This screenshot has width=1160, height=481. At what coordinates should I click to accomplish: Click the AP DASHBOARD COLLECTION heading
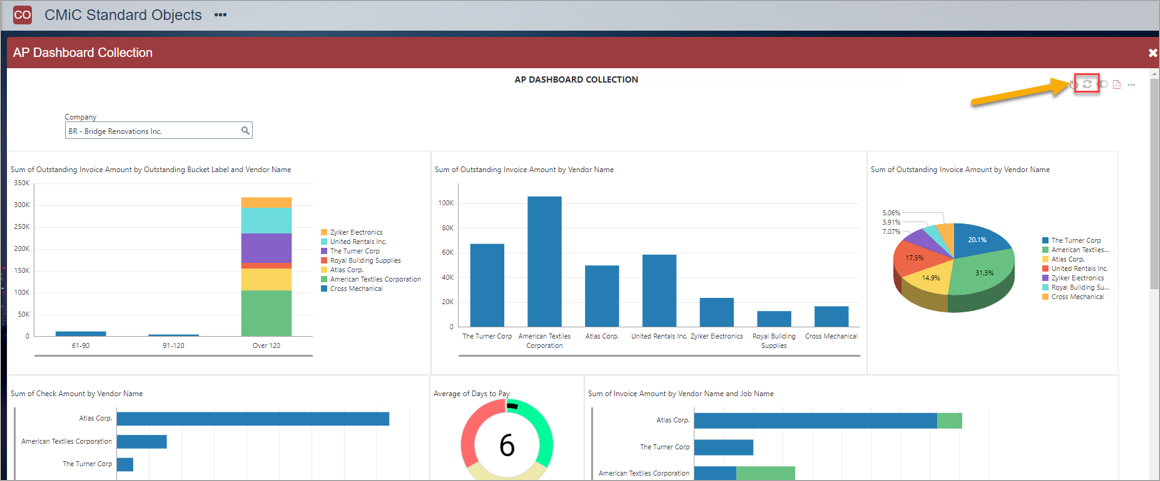576,79
